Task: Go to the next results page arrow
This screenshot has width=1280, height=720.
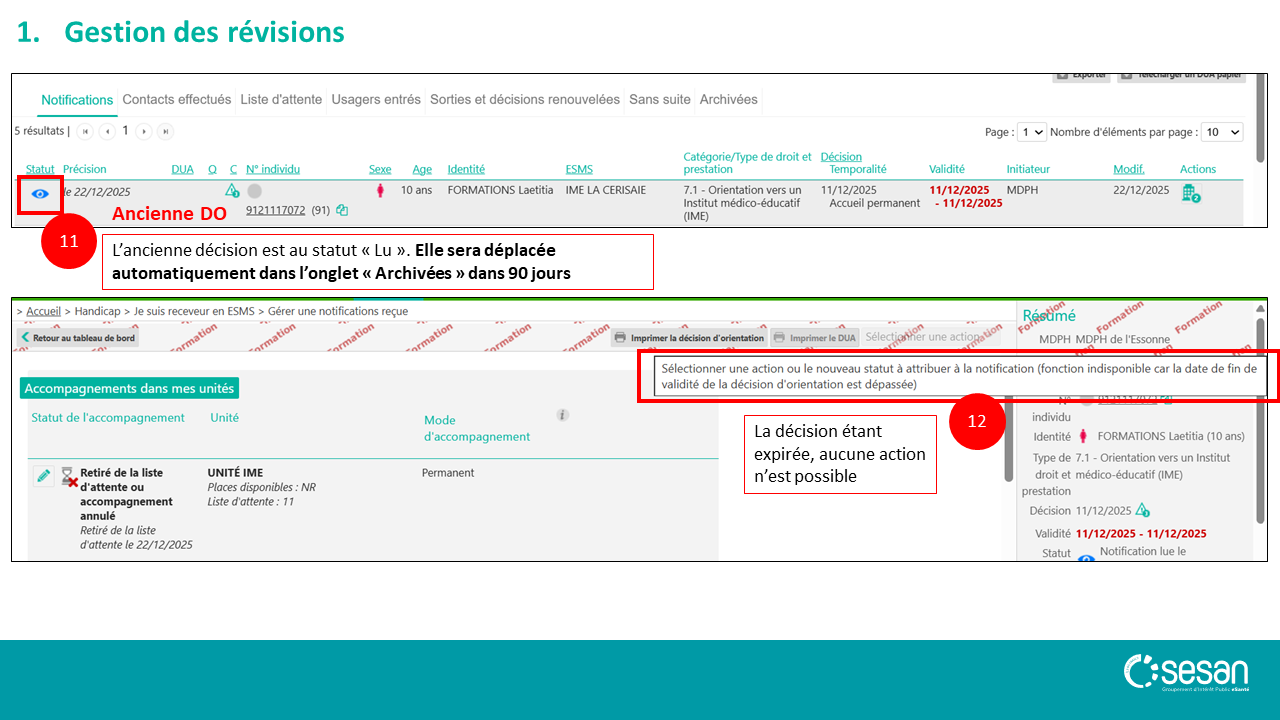Action: [x=144, y=131]
